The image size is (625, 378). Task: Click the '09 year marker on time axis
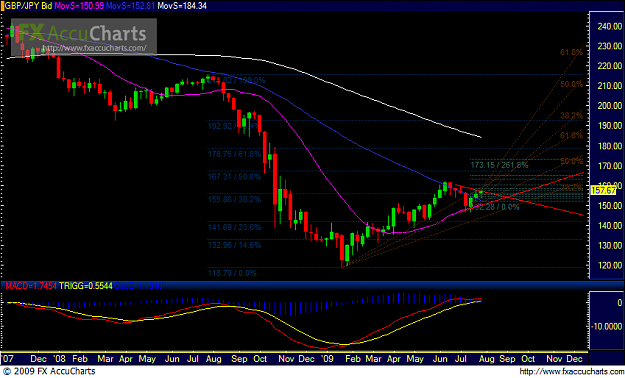tap(327, 359)
